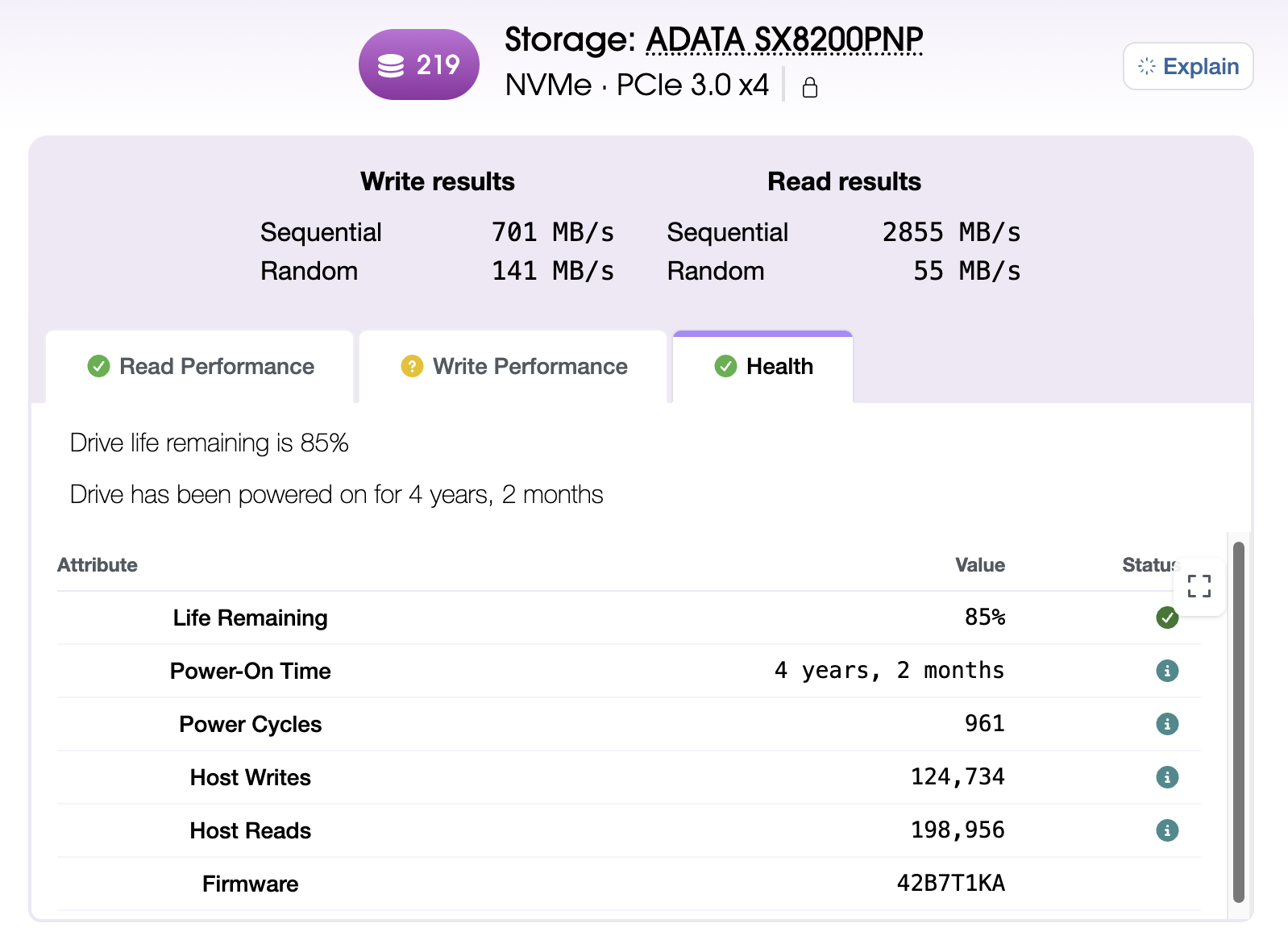Viewport: 1288px width, 940px height.
Task: Click the purple storage drive score badge
Action: tap(418, 64)
